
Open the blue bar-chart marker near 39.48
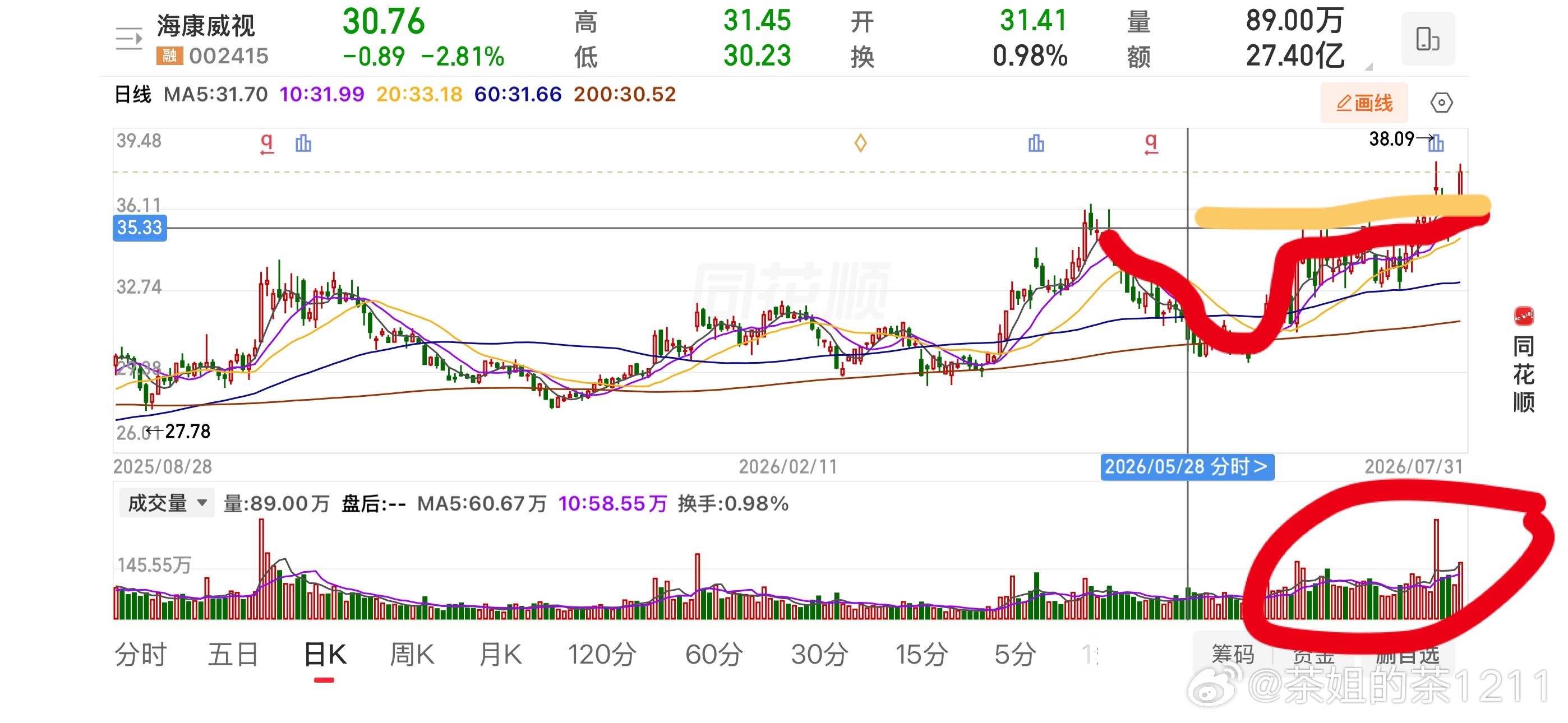(x=303, y=143)
